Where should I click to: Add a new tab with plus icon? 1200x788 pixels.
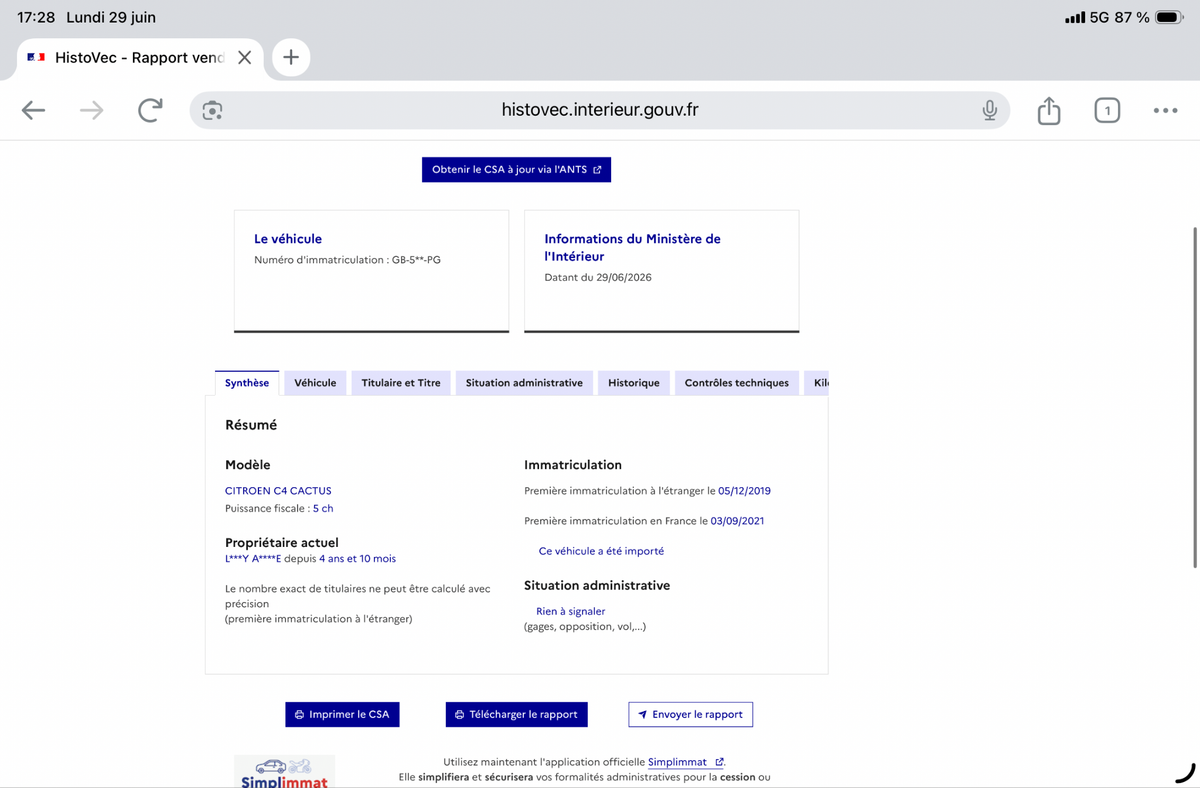tap(291, 57)
